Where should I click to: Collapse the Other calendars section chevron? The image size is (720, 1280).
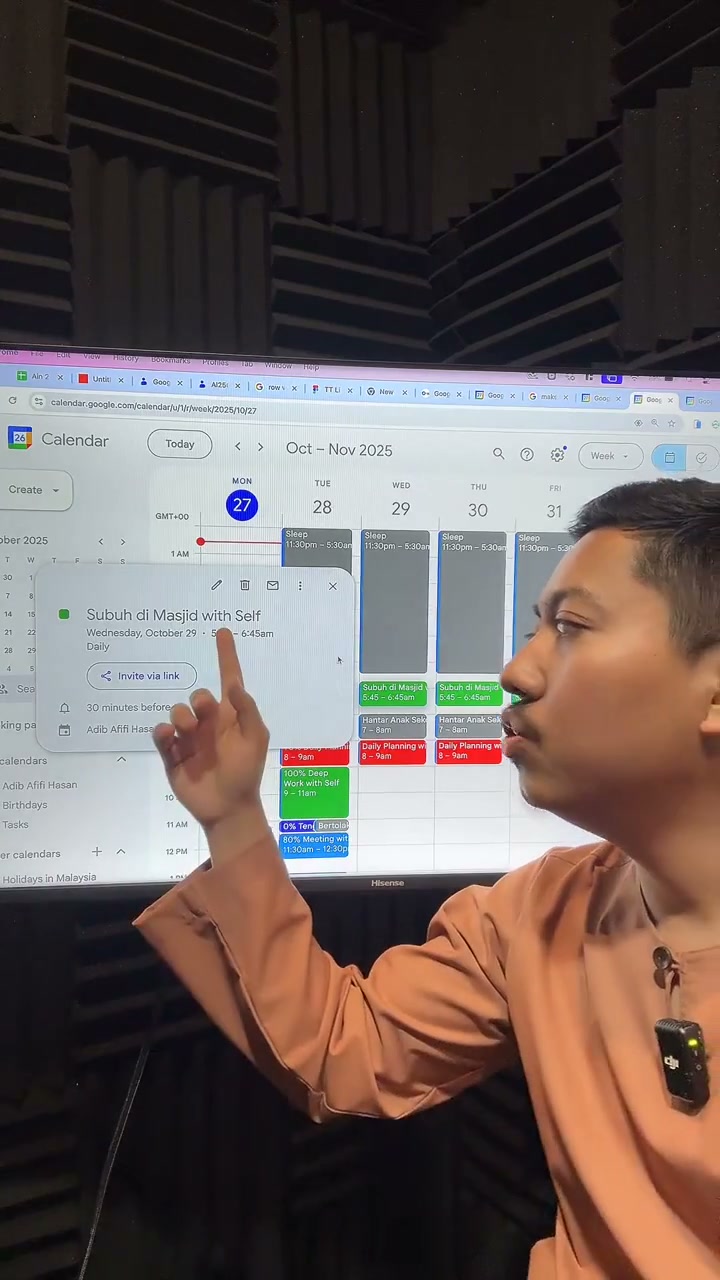(121, 852)
